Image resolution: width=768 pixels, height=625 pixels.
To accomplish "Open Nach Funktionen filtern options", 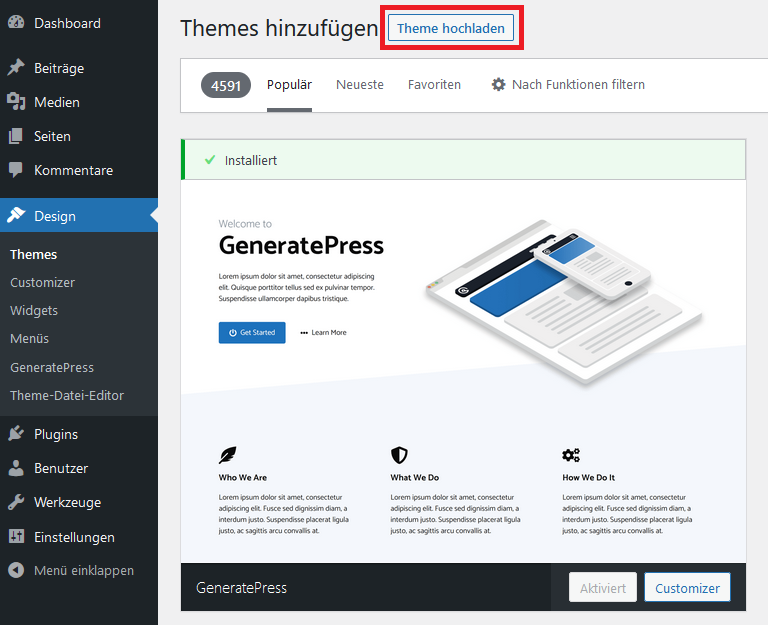I will click(x=568, y=84).
